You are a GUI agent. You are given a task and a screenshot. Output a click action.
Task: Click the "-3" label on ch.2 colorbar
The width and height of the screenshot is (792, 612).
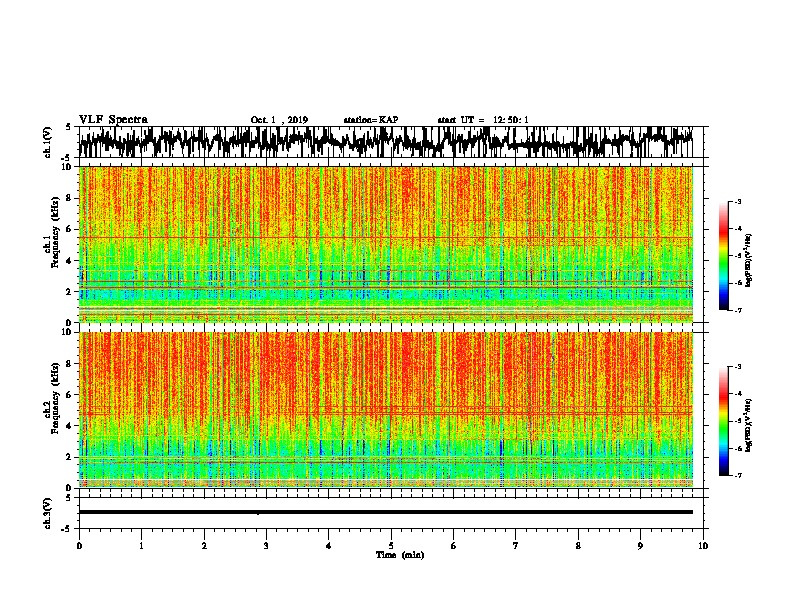pyautogui.click(x=738, y=367)
